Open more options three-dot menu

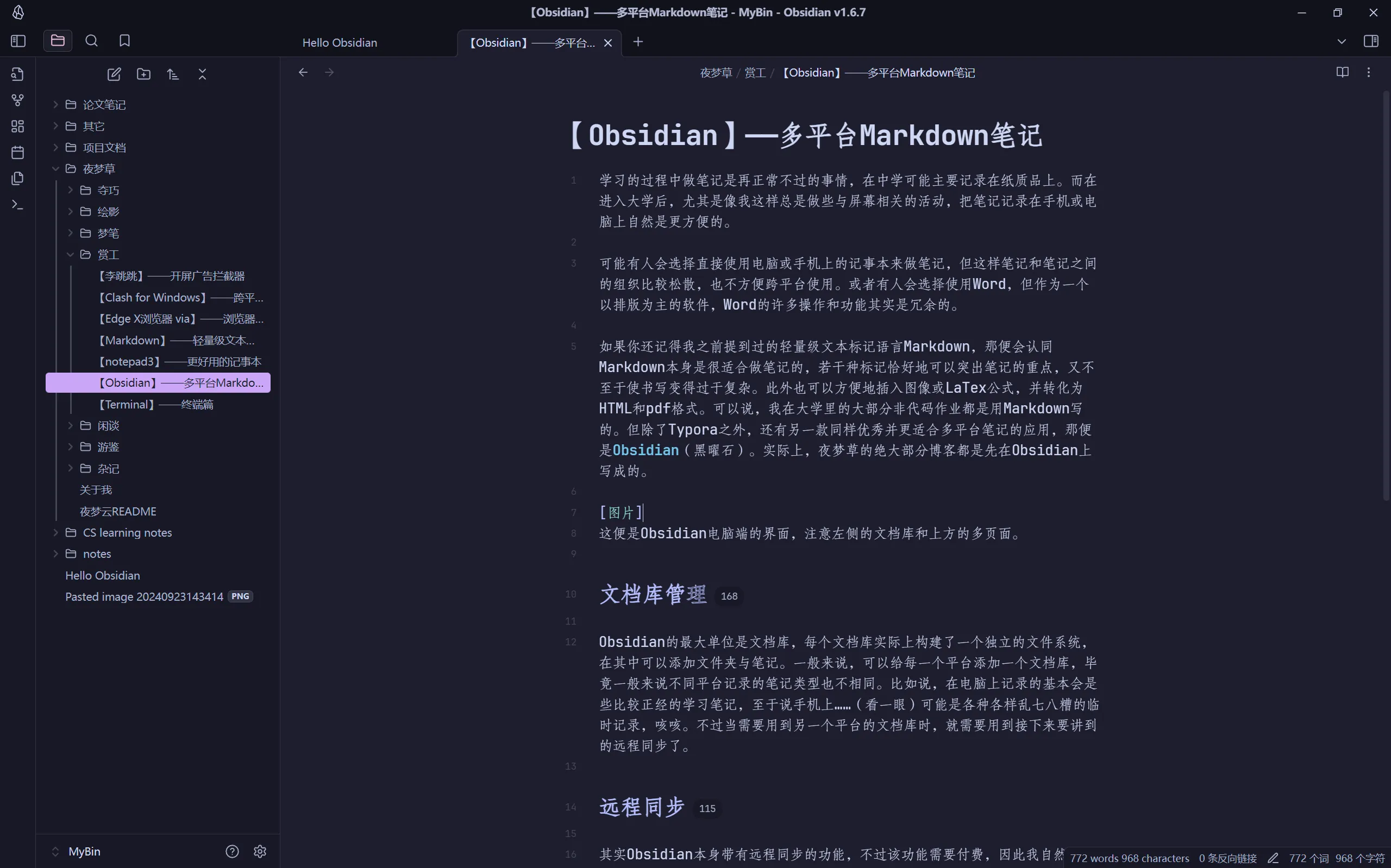(1369, 72)
